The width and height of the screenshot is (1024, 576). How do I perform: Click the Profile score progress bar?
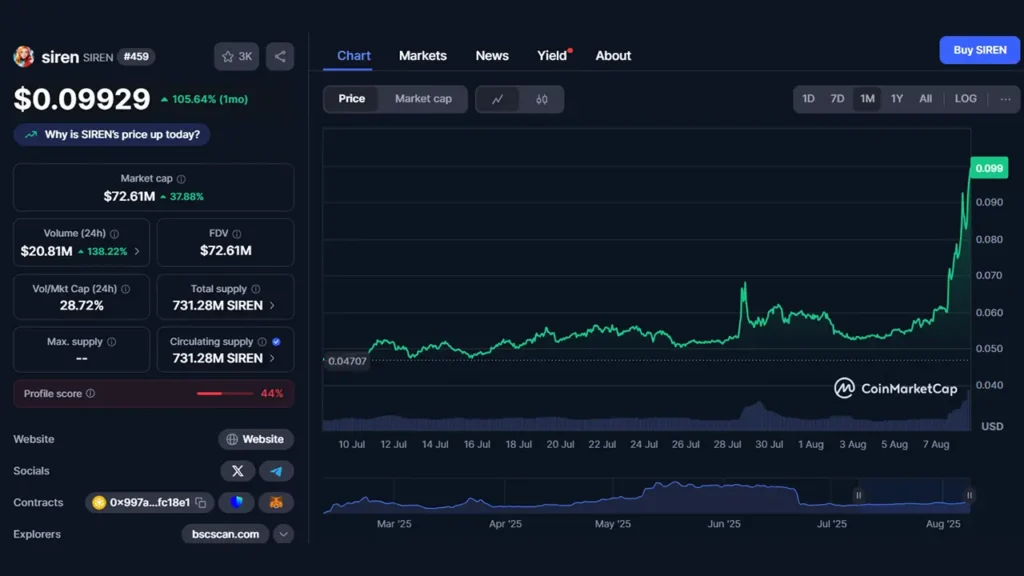coord(225,394)
